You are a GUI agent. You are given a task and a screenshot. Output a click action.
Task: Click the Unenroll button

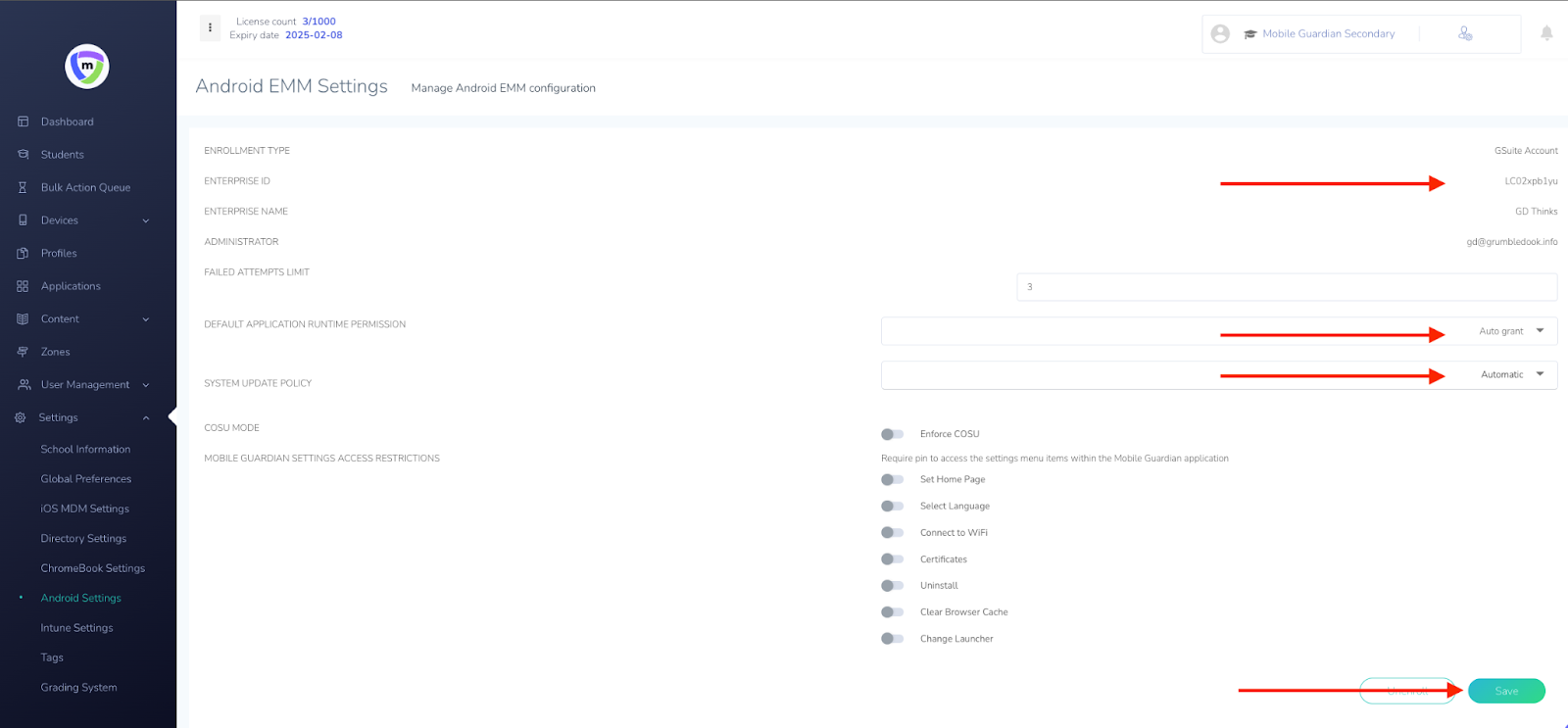(1407, 691)
